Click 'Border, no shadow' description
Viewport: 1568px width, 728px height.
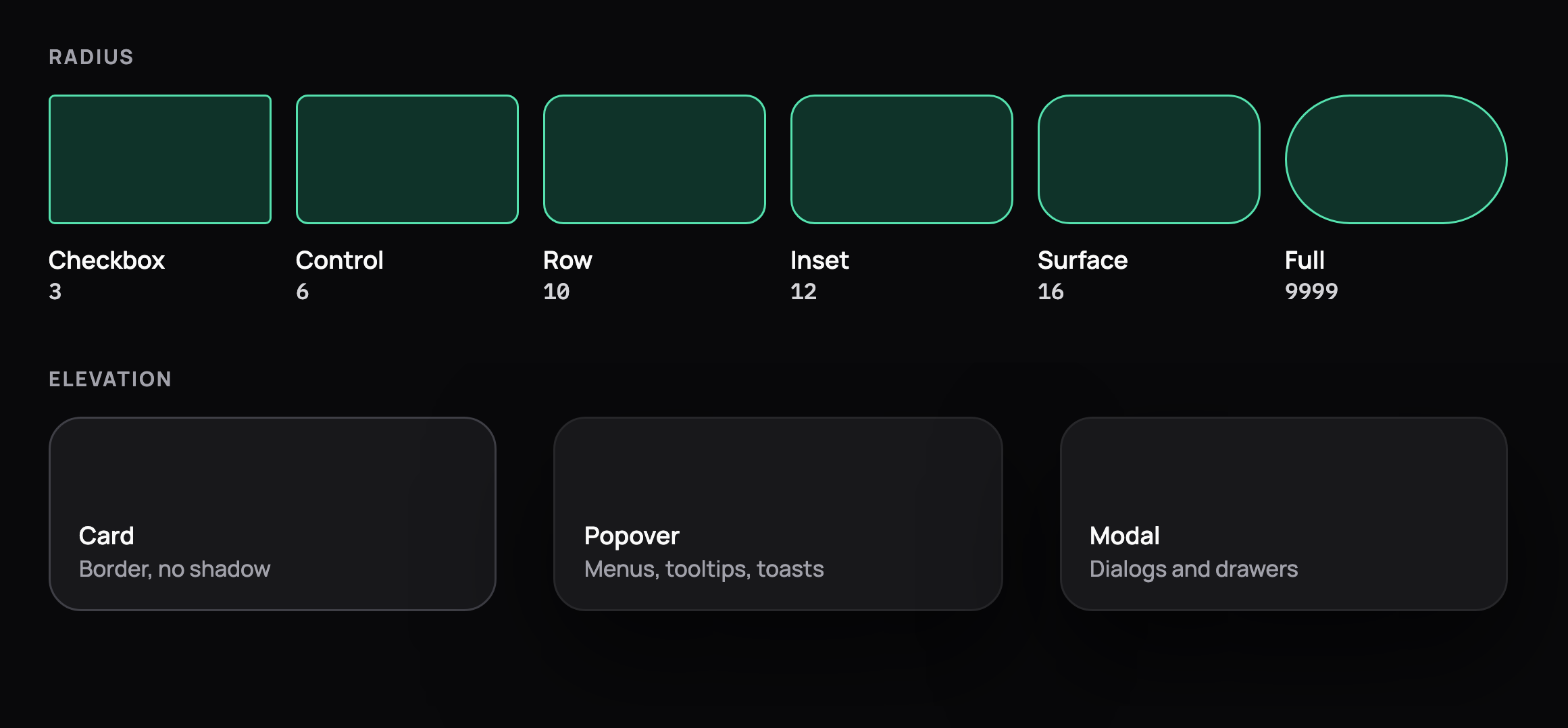pyautogui.click(x=175, y=569)
